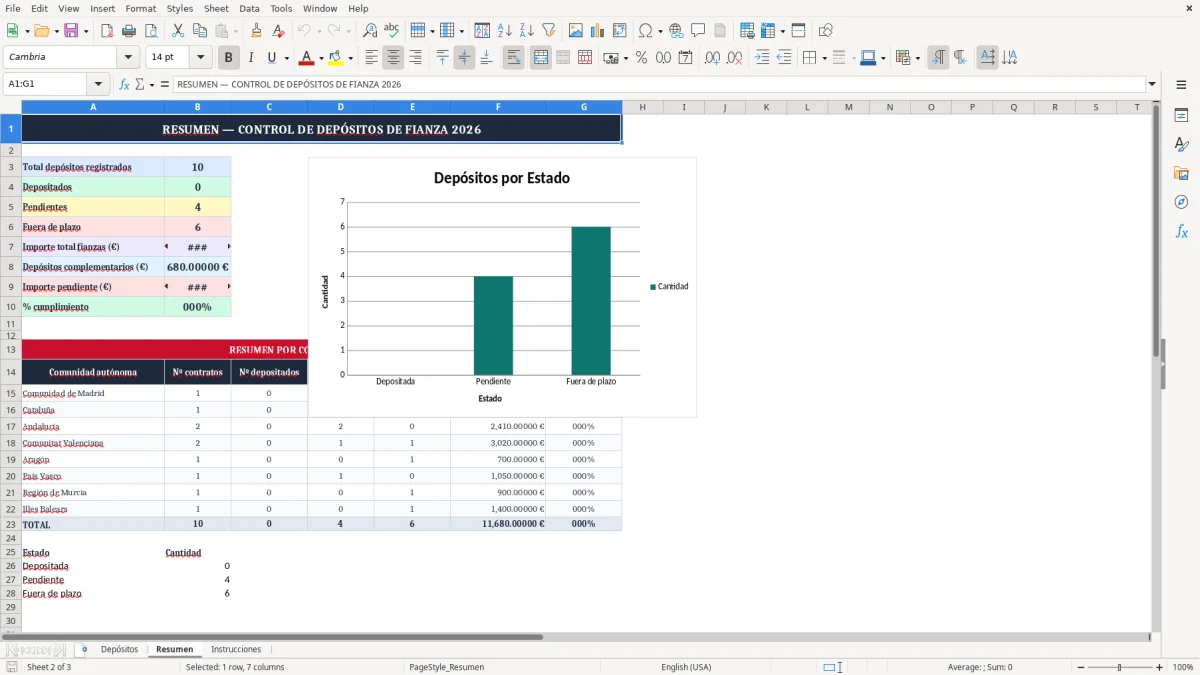Click the zoom slider handle
1200x675 pixels.
tap(1120, 667)
